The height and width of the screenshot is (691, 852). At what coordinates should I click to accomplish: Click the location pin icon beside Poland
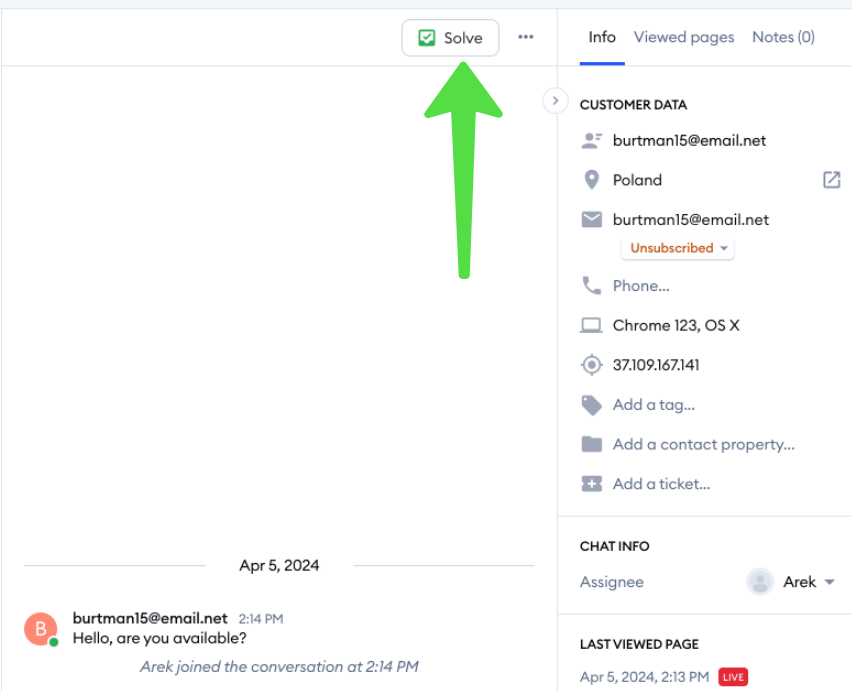[x=591, y=180]
